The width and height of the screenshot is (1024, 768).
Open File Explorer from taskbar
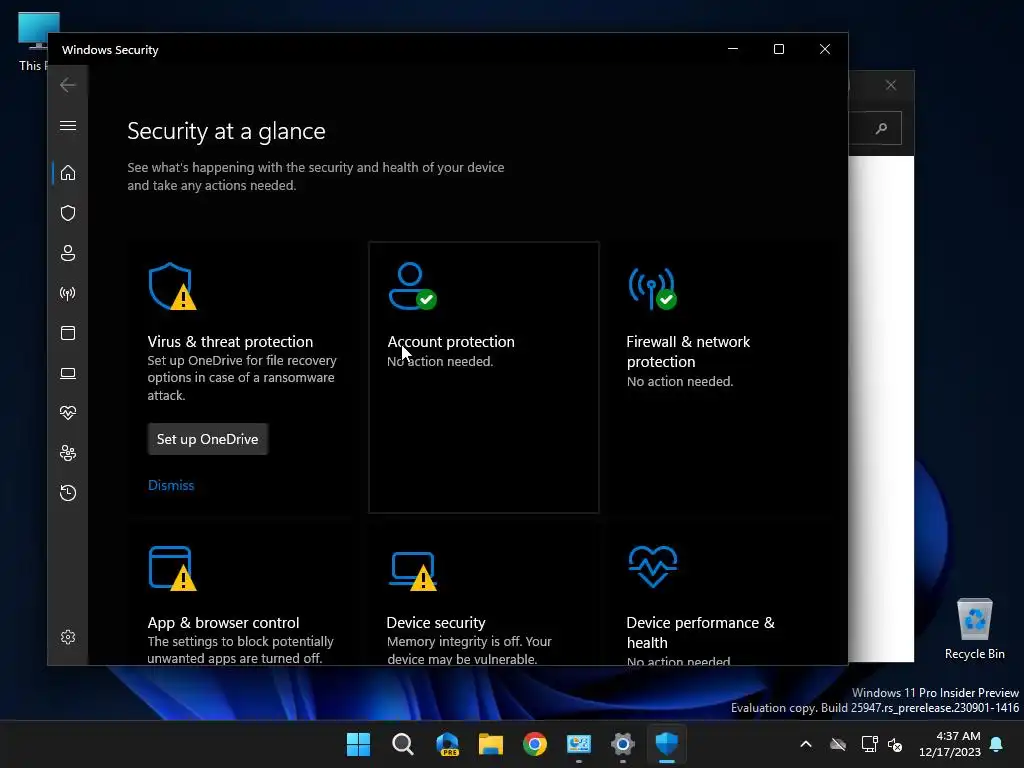490,744
